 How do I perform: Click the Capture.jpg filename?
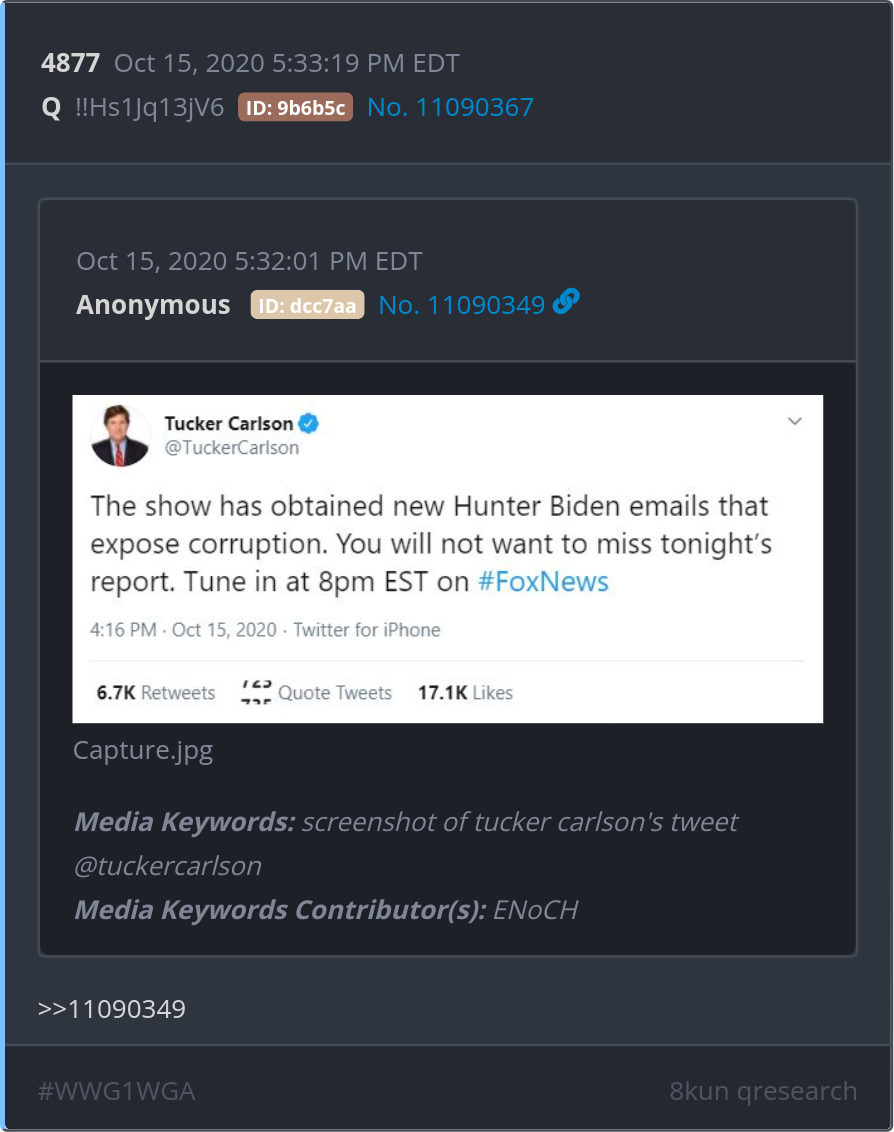click(143, 750)
